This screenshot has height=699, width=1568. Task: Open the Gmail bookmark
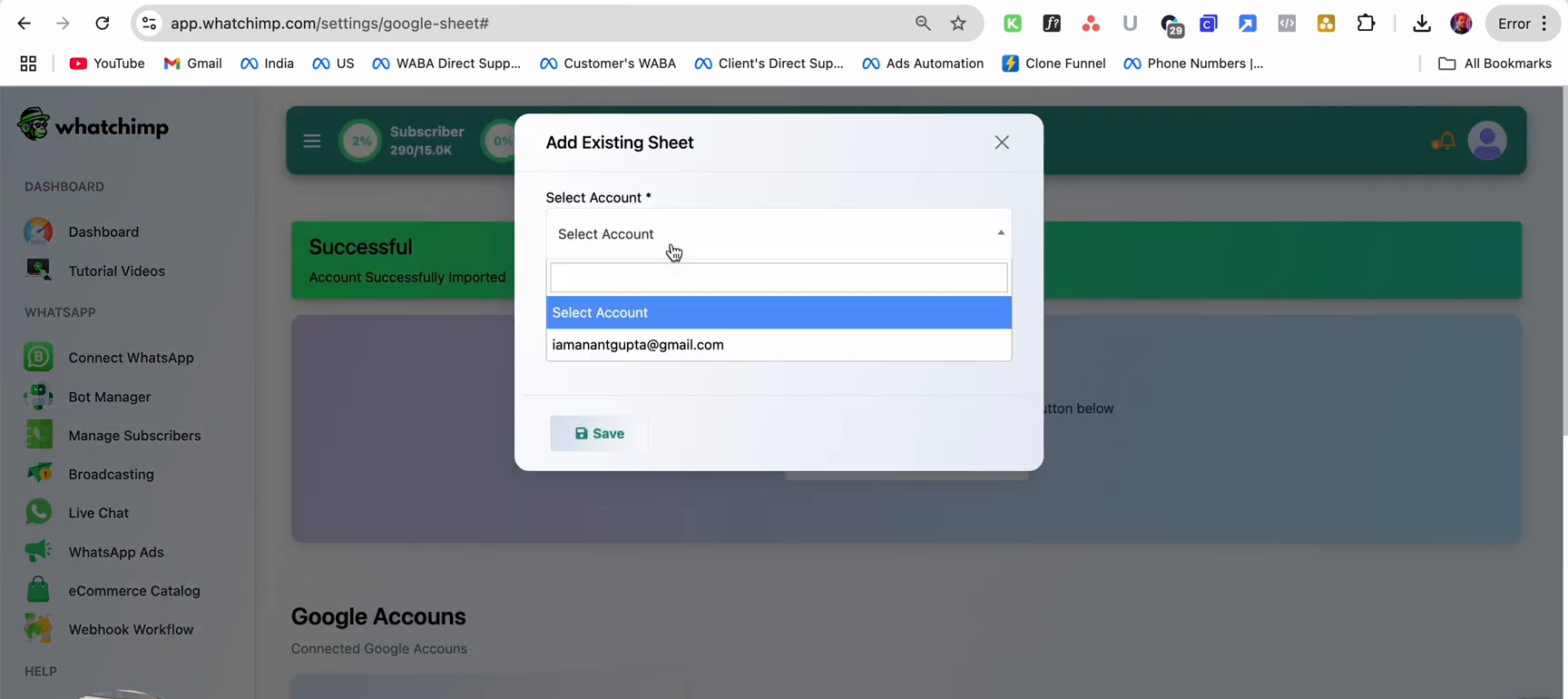(192, 64)
